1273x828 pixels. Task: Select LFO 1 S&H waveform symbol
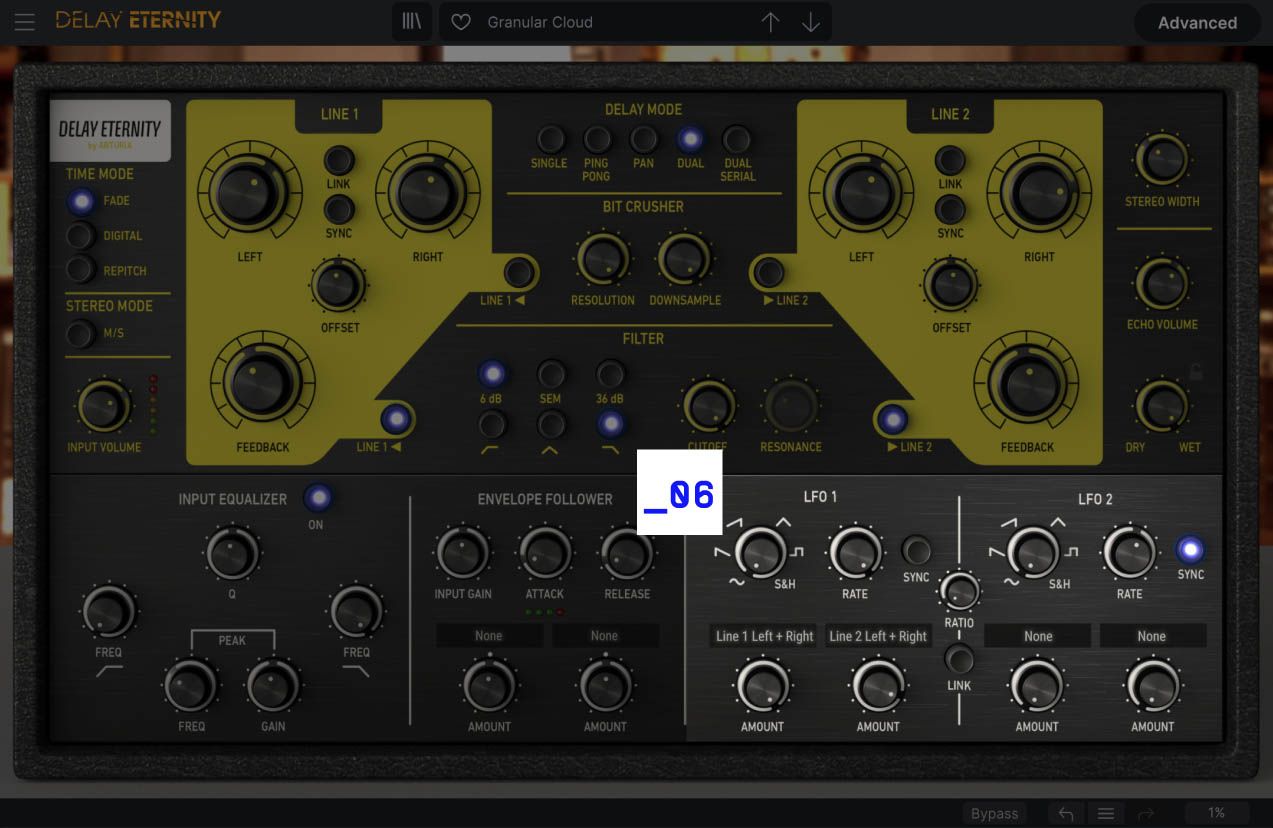pyautogui.click(x=785, y=584)
